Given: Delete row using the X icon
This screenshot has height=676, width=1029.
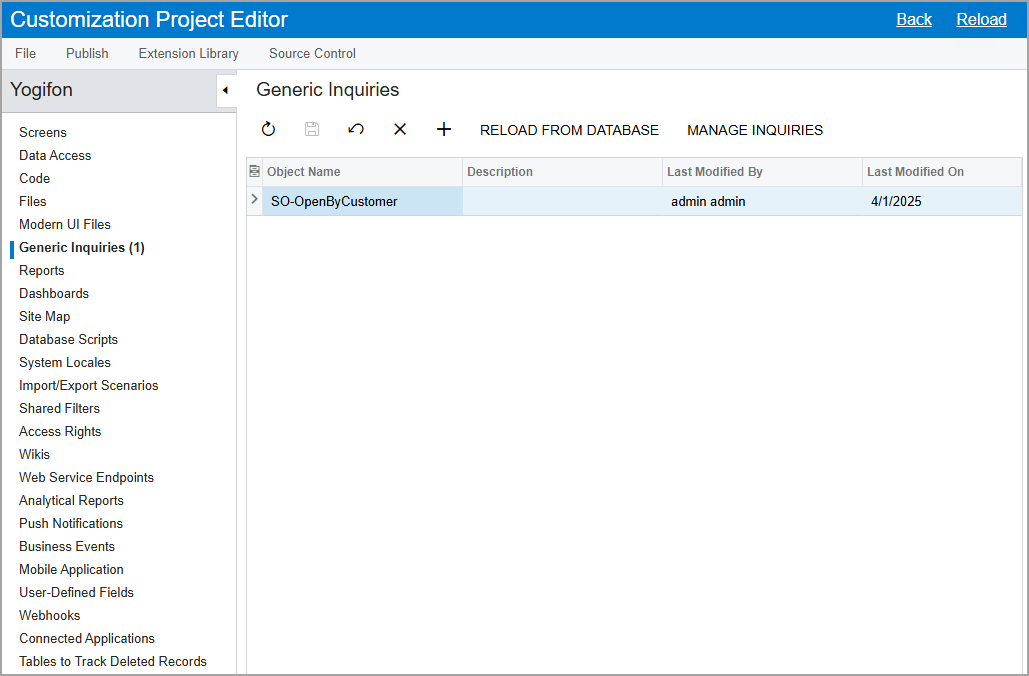Looking at the screenshot, I should point(400,130).
